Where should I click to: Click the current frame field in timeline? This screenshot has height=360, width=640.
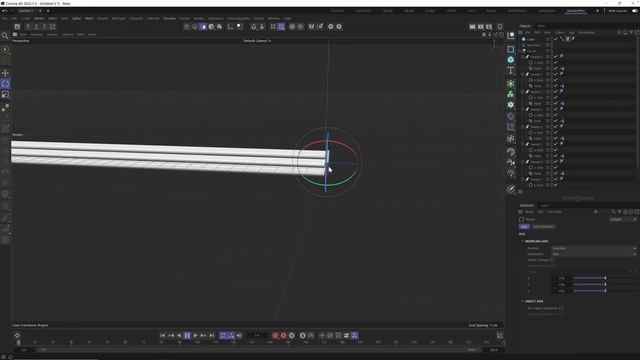(x=257, y=336)
